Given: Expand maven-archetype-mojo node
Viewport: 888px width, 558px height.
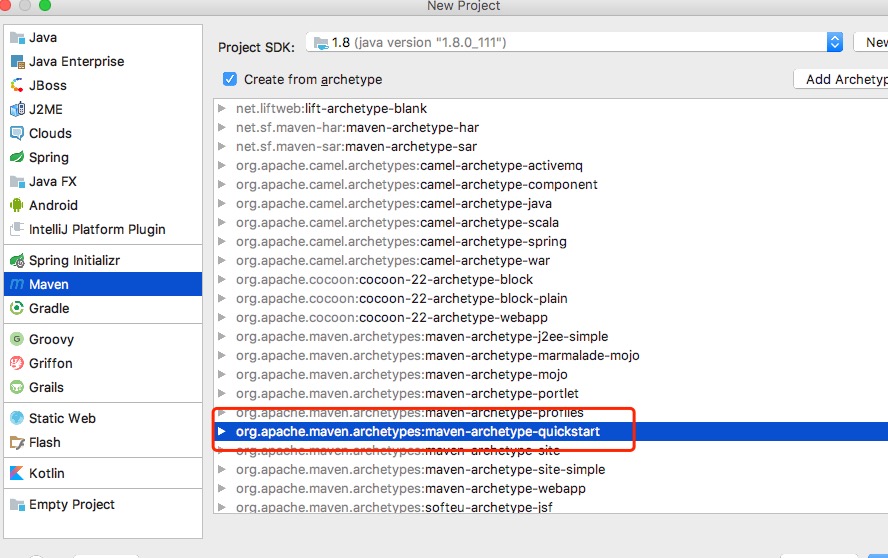Looking at the screenshot, I should point(222,374).
